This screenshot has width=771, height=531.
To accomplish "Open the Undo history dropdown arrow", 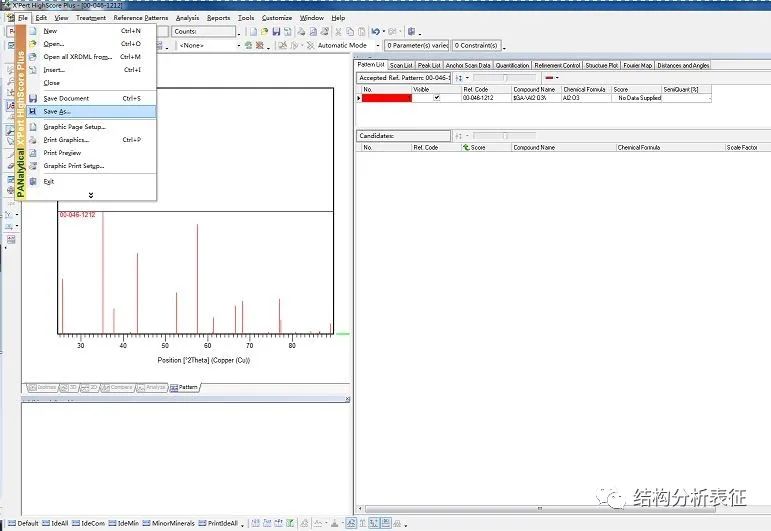I will pos(384,31).
